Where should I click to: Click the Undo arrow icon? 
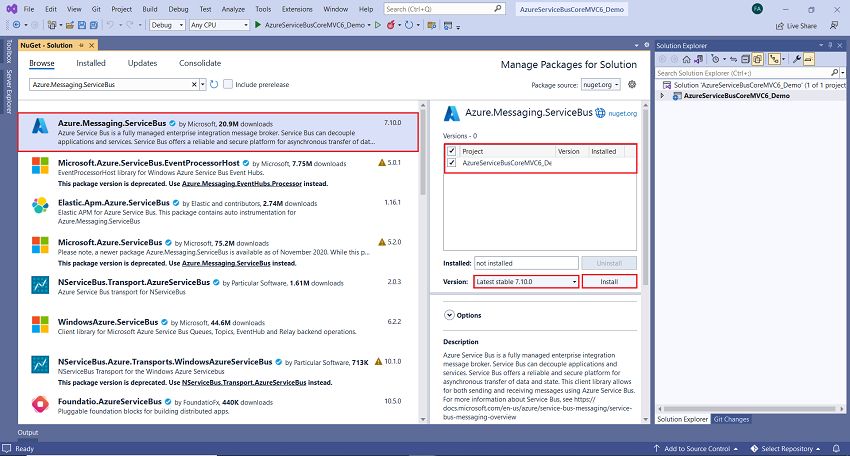click(x=110, y=25)
